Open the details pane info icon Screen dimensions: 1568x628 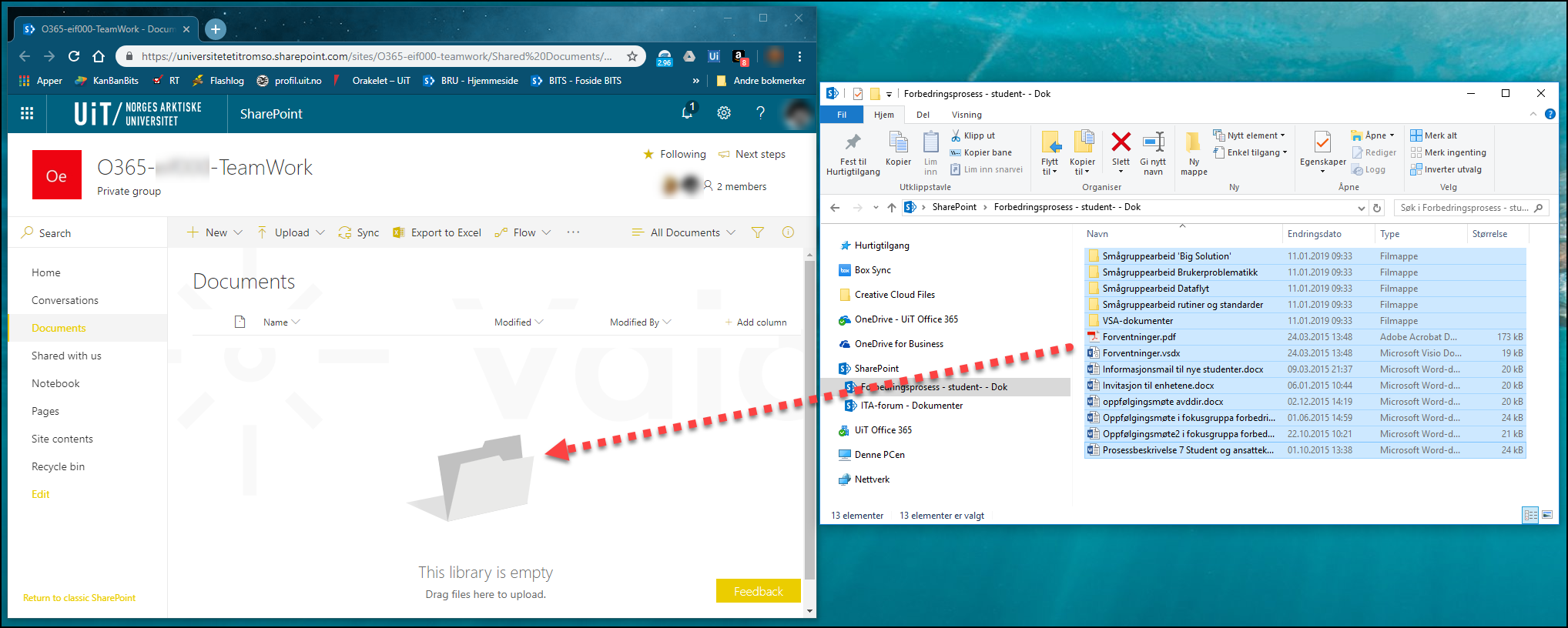pos(788,232)
